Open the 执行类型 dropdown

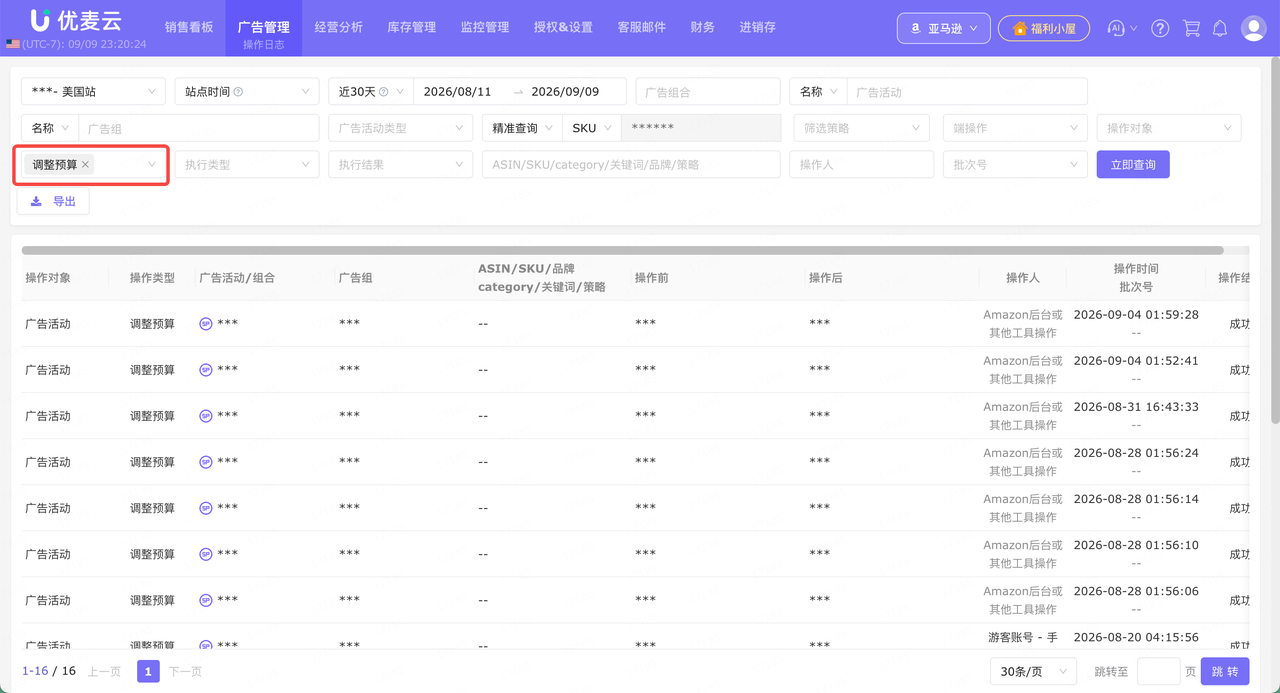(247, 164)
